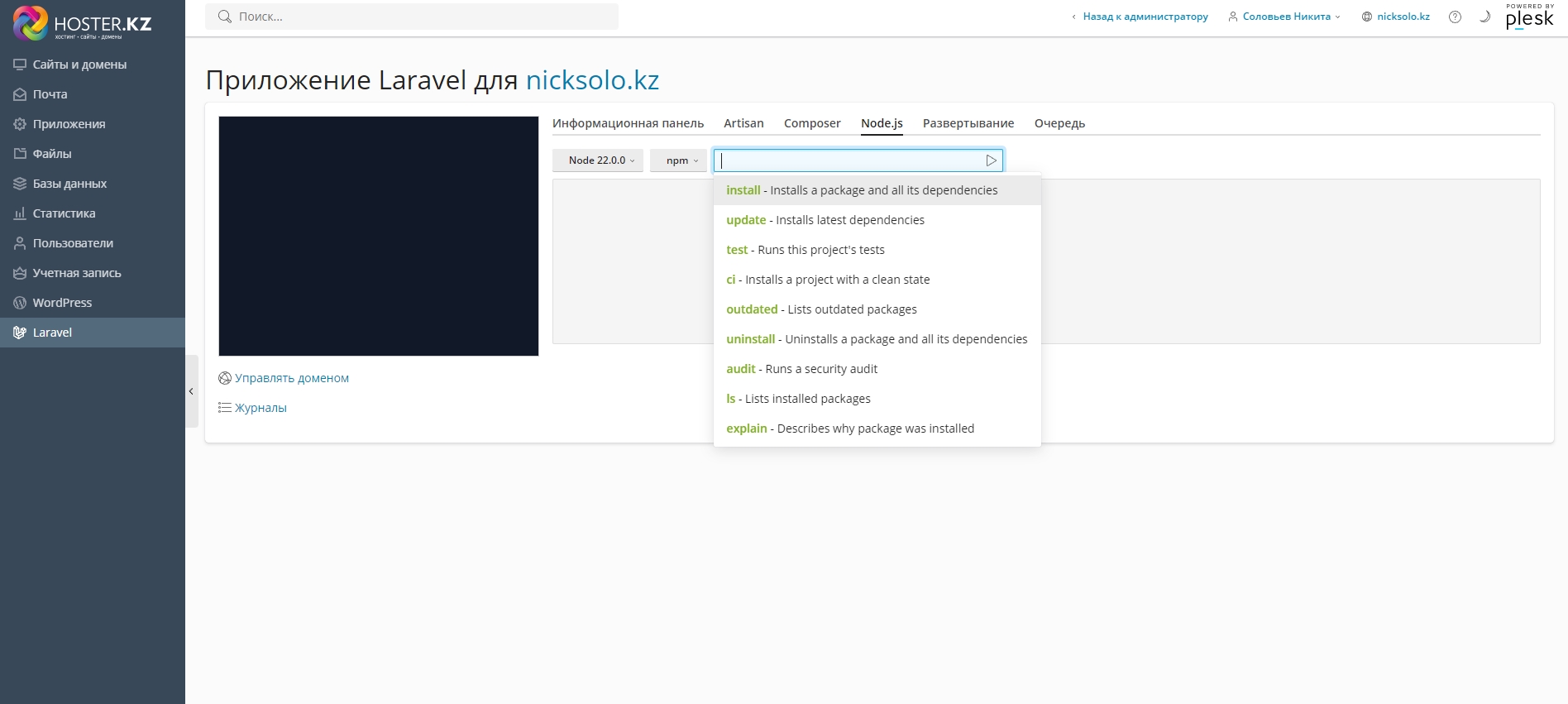
Task: Click the Сайты и домены monitor icon
Action: [x=20, y=65]
